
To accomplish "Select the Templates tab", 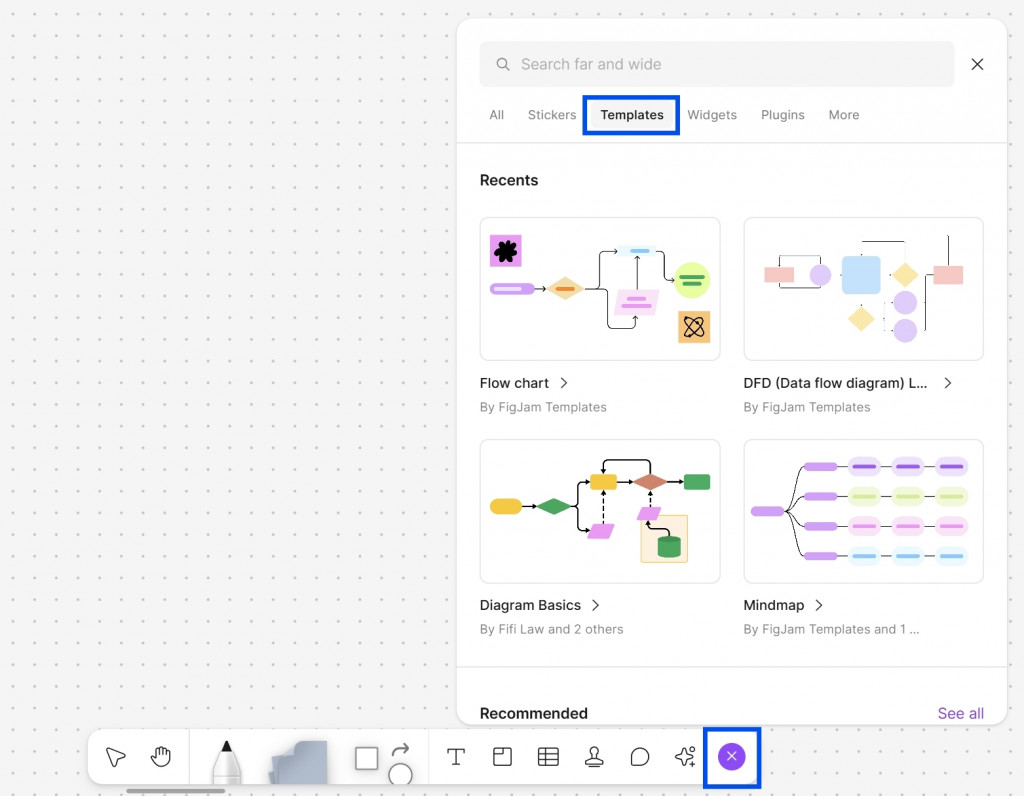I will click(632, 115).
